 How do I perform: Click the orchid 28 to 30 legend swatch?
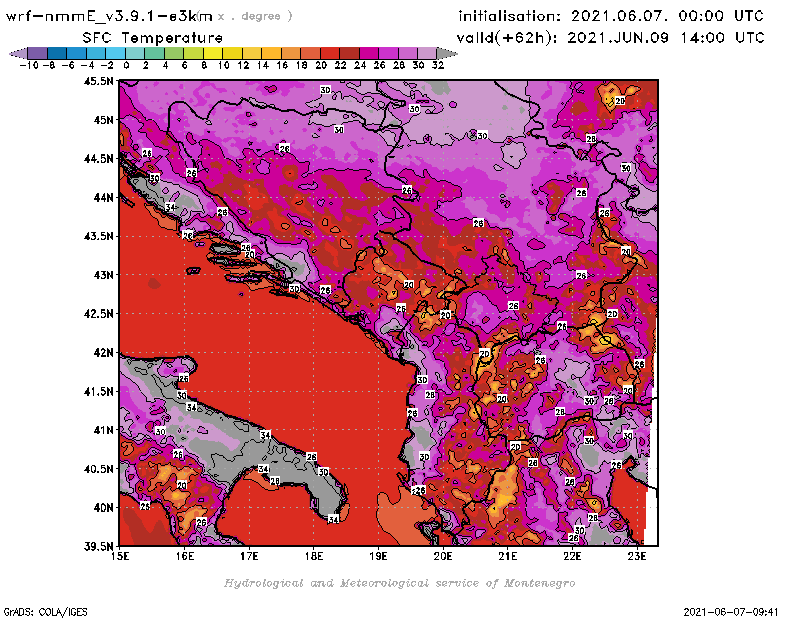click(408, 53)
